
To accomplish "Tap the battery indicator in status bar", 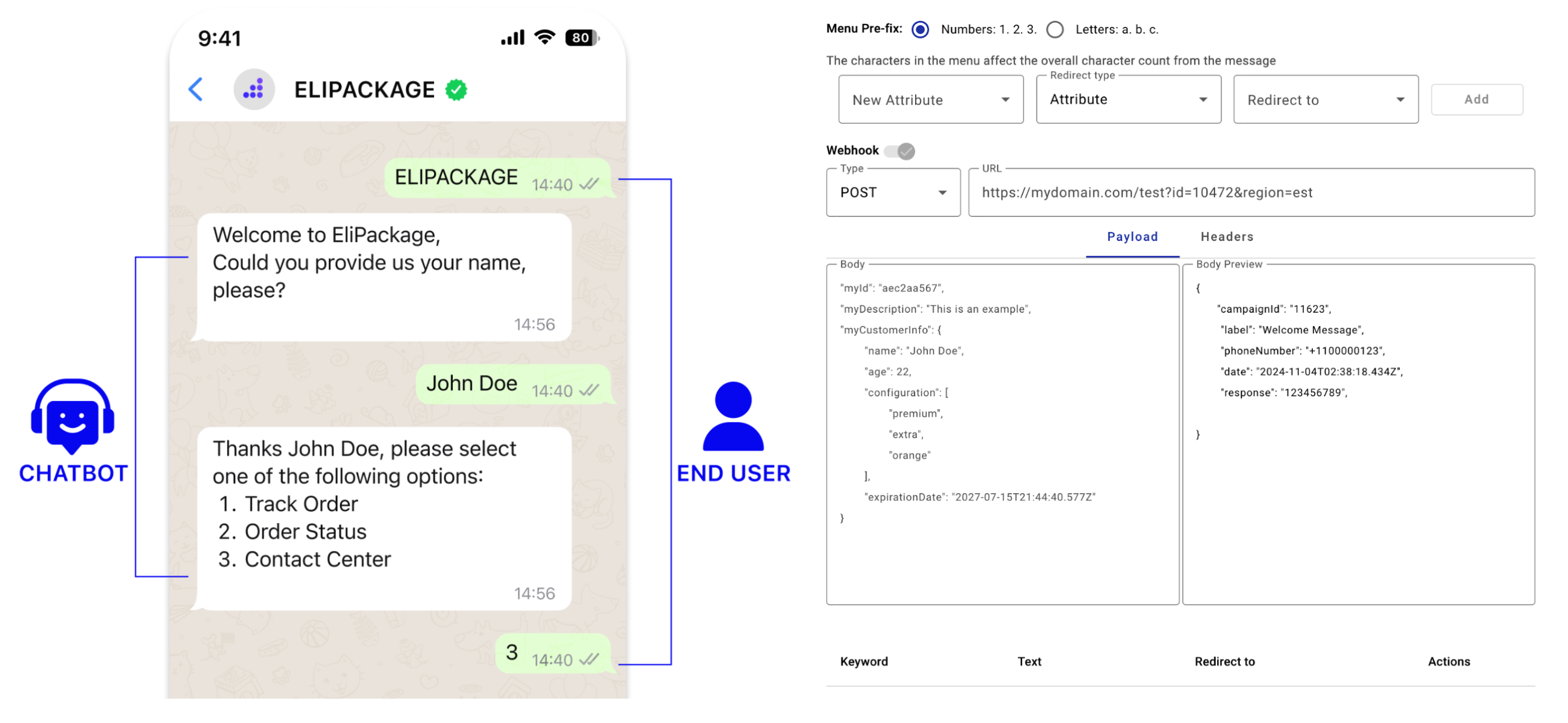I will (x=582, y=38).
